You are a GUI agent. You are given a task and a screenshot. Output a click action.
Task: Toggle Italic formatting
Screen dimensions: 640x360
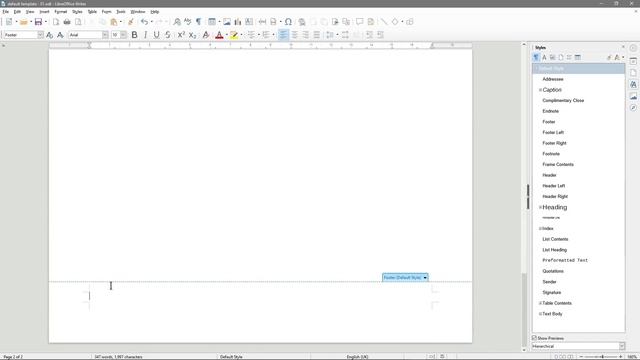click(x=145, y=35)
